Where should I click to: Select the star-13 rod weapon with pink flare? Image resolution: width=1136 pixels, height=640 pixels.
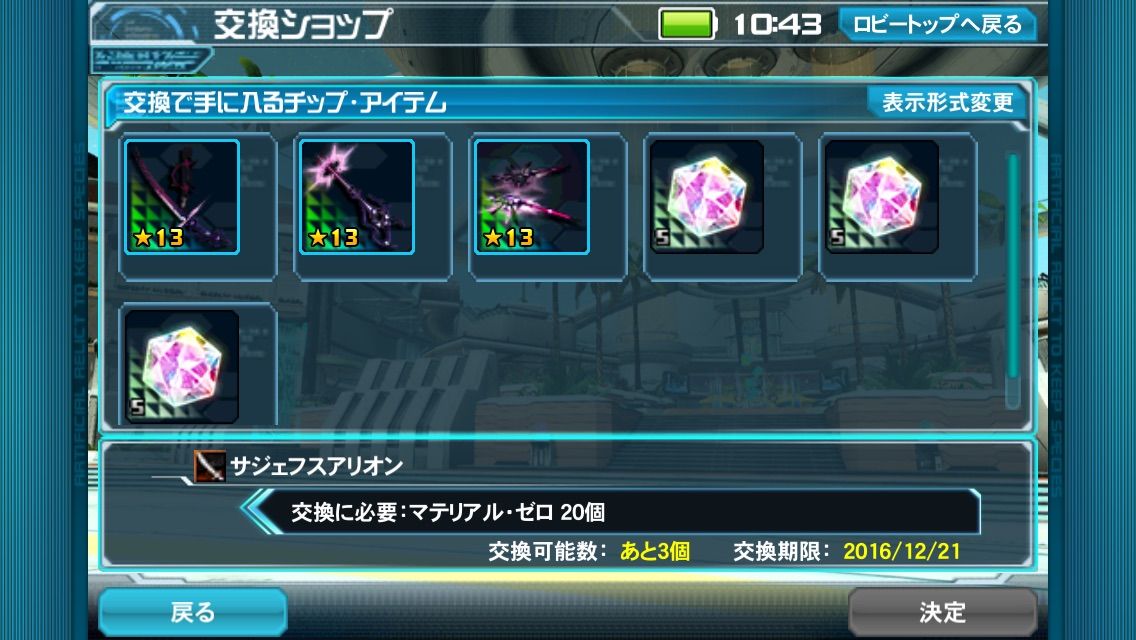tap(357, 196)
